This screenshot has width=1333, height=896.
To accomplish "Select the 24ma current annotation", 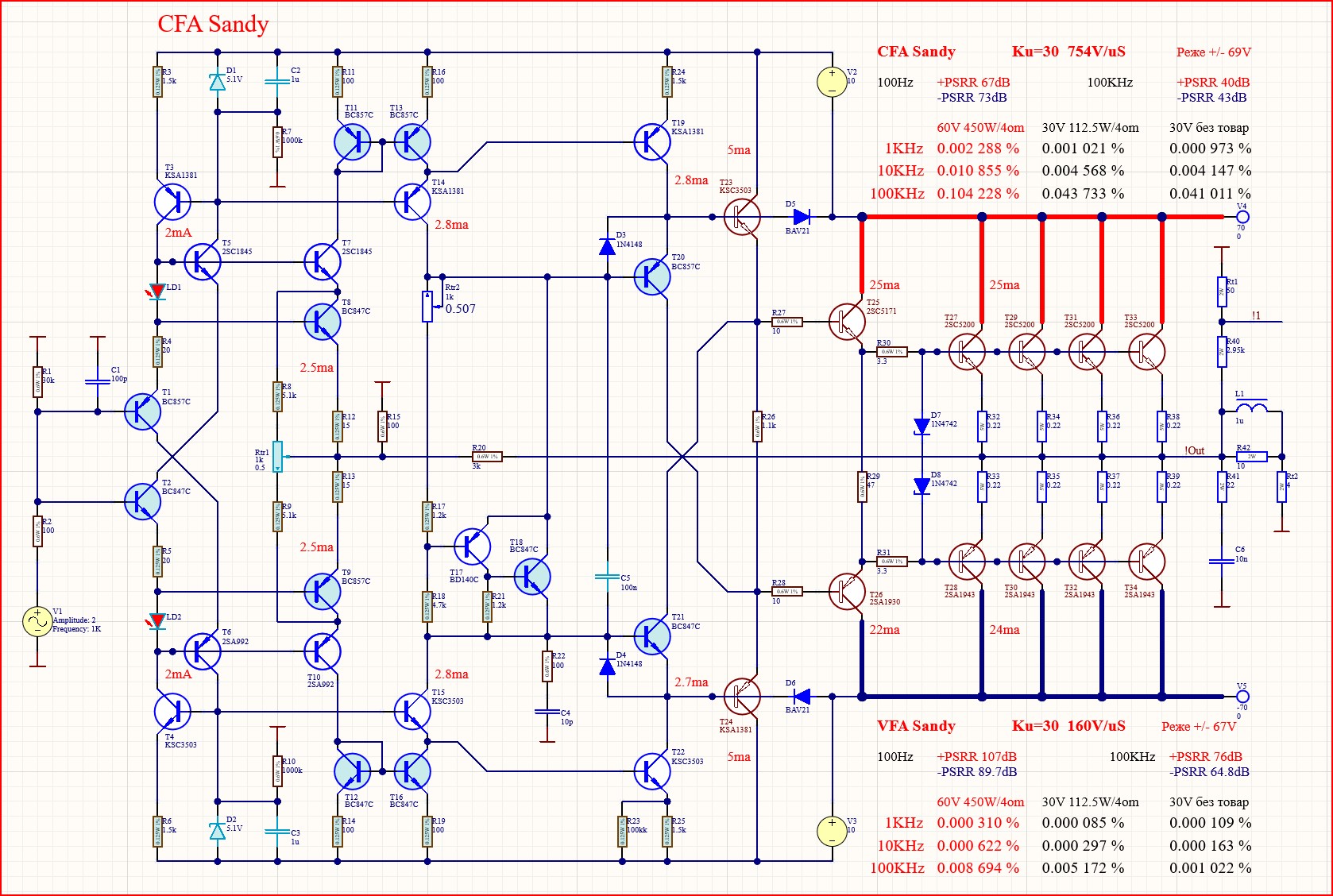I will tap(1004, 630).
